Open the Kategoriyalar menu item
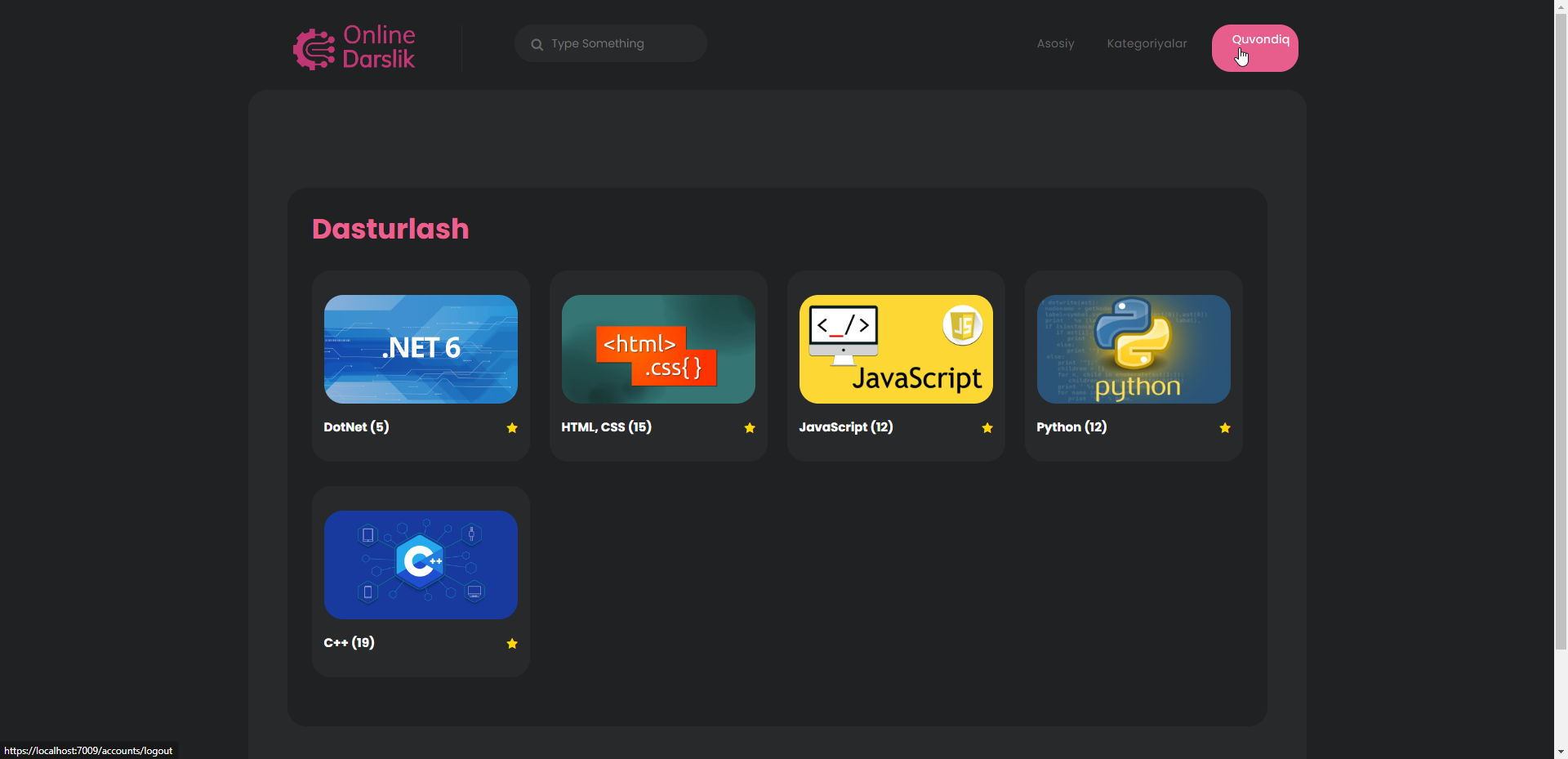Viewport: 1568px width, 759px height. coord(1147,43)
